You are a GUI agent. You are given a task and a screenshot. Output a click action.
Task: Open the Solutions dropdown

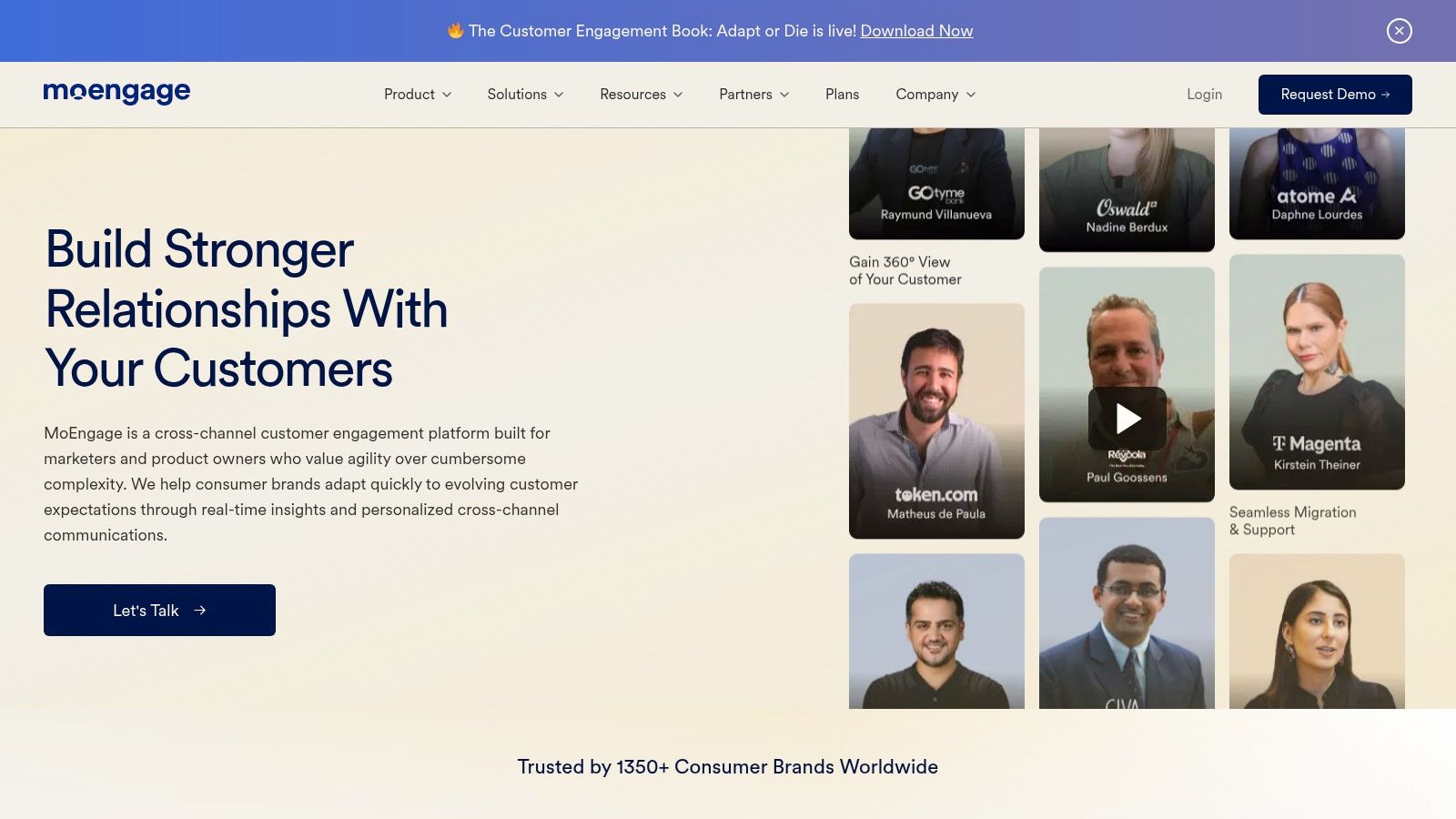pyautogui.click(x=525, y=95)
